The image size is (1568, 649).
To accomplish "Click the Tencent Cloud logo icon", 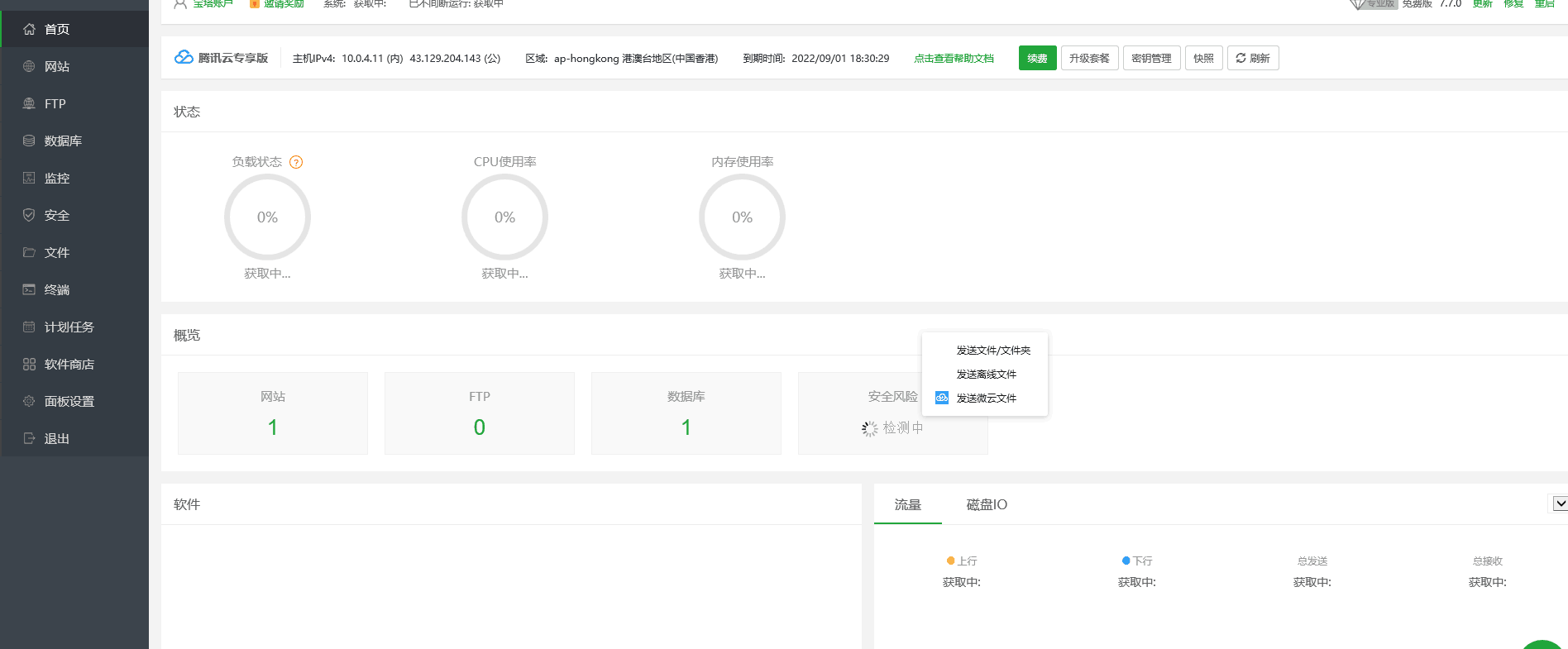I will 184,58.
